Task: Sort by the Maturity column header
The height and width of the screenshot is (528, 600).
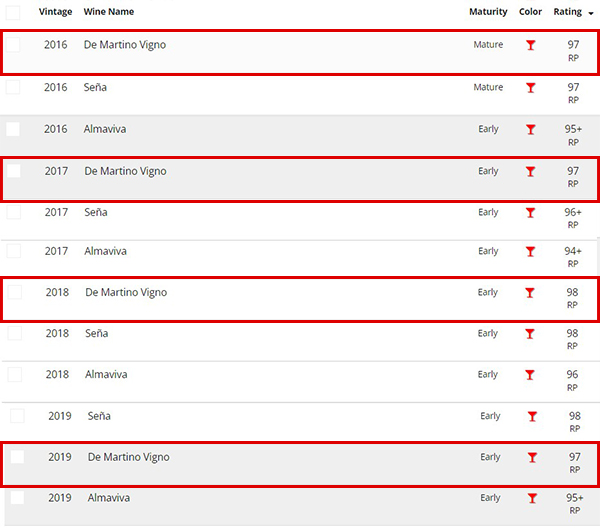Action: 488,12
